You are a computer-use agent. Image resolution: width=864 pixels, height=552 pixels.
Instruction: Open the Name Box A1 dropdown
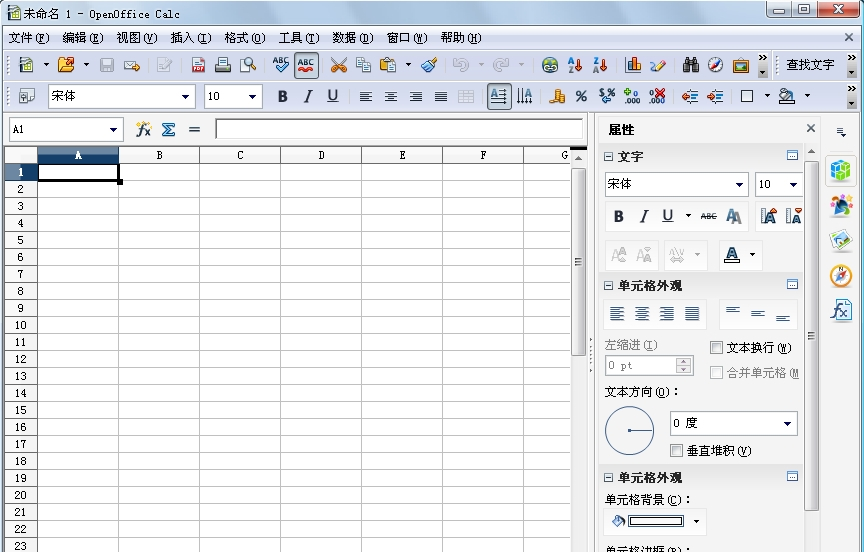(113, 130)
